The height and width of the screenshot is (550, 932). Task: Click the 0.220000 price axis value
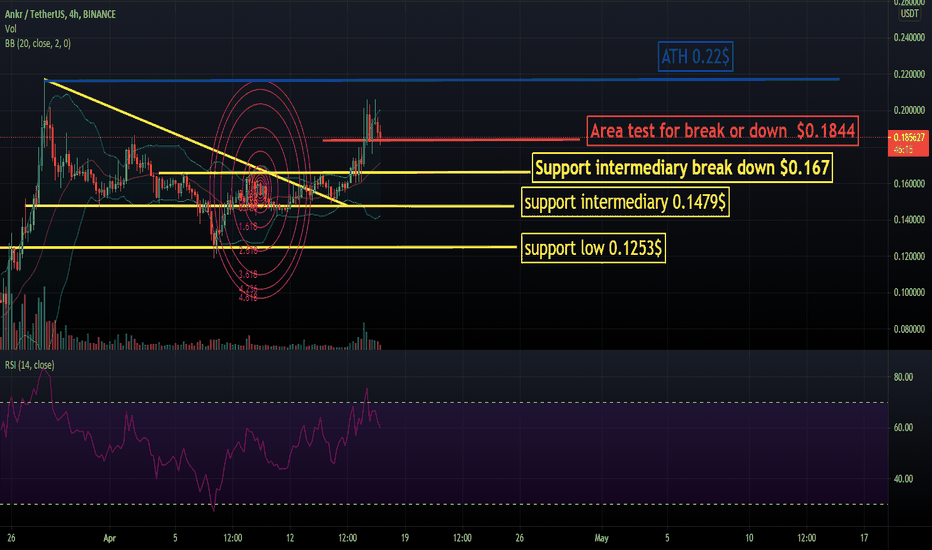pyautogui.click(x=909, y=74)
